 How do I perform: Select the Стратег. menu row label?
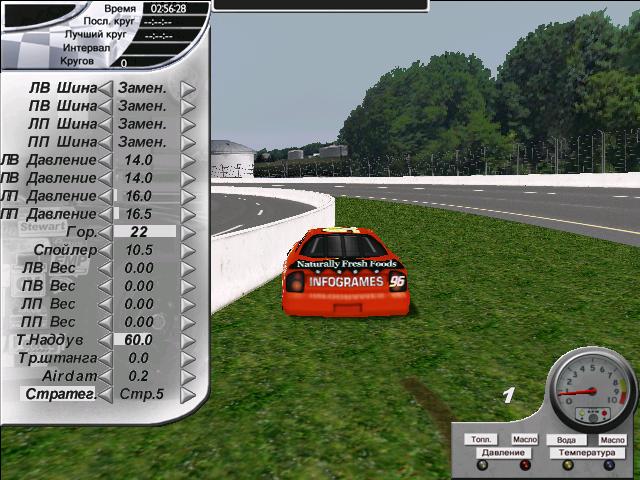(x=60, y=394)
